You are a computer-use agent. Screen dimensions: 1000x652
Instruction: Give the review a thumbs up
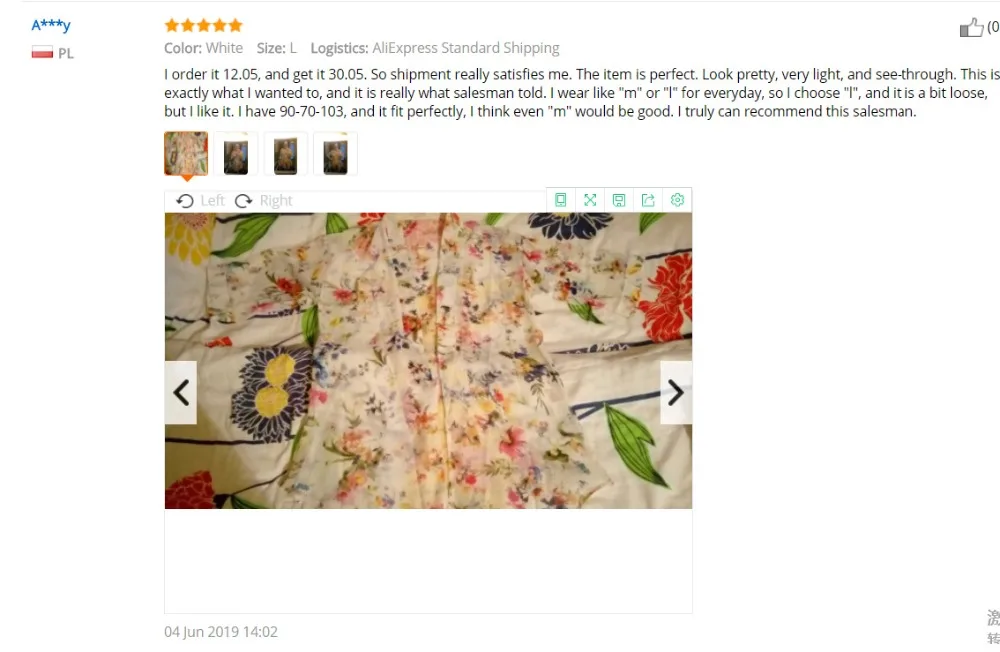[x=971, y=27]
